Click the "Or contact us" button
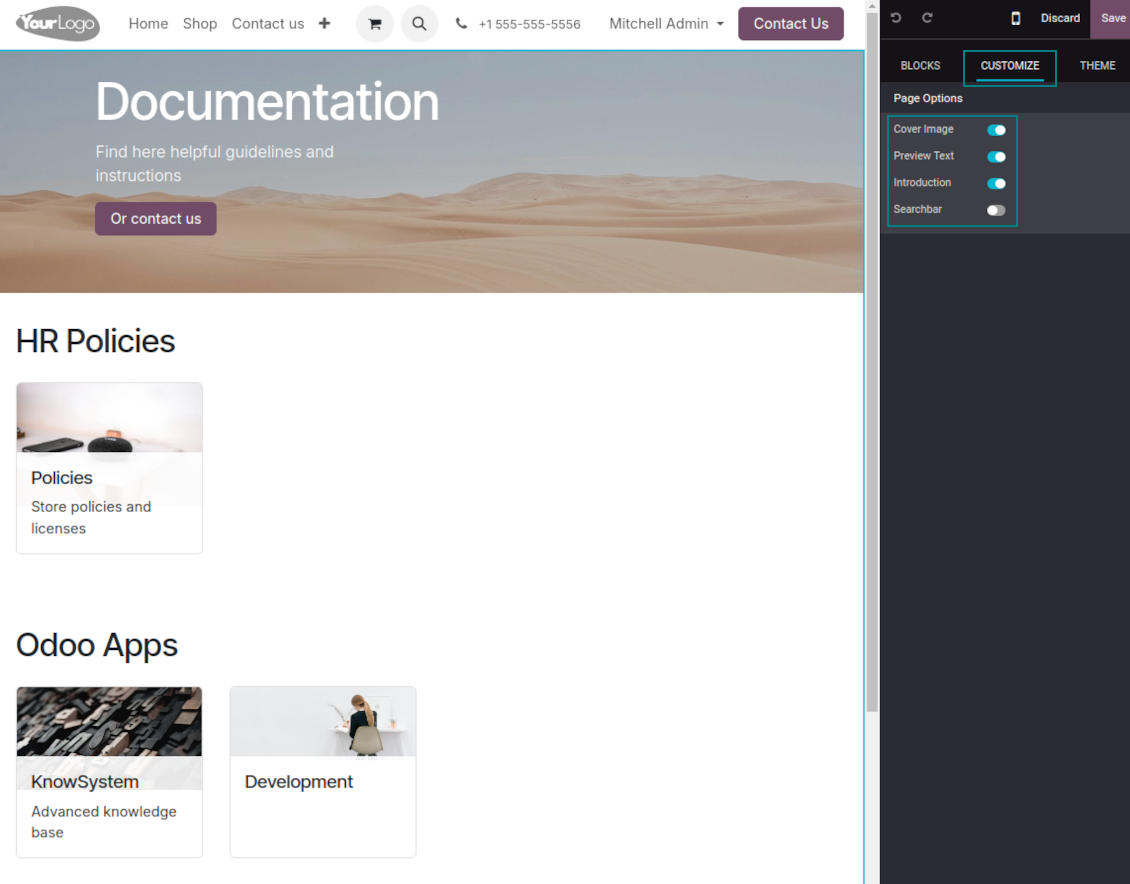 (156, 219)
